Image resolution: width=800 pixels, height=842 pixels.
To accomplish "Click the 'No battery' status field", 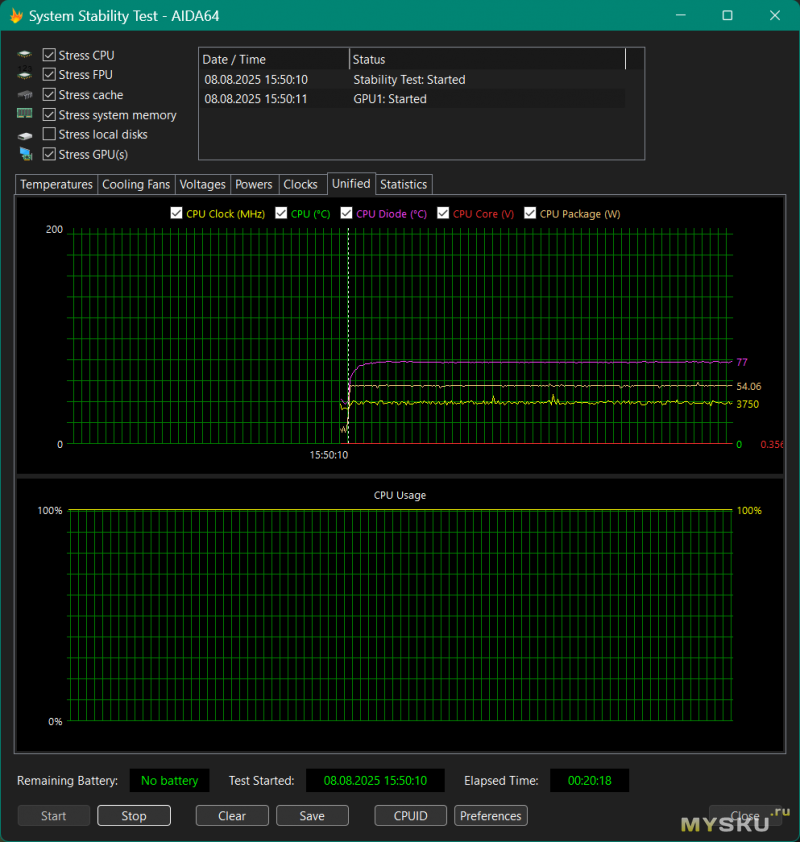I will [170, 780].
